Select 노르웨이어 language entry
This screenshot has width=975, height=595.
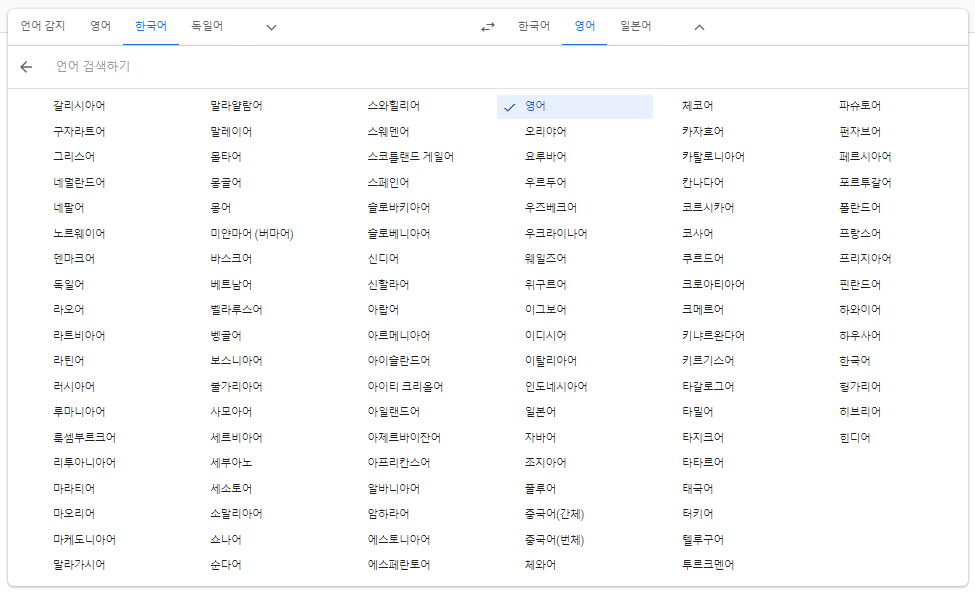point(79,234)
